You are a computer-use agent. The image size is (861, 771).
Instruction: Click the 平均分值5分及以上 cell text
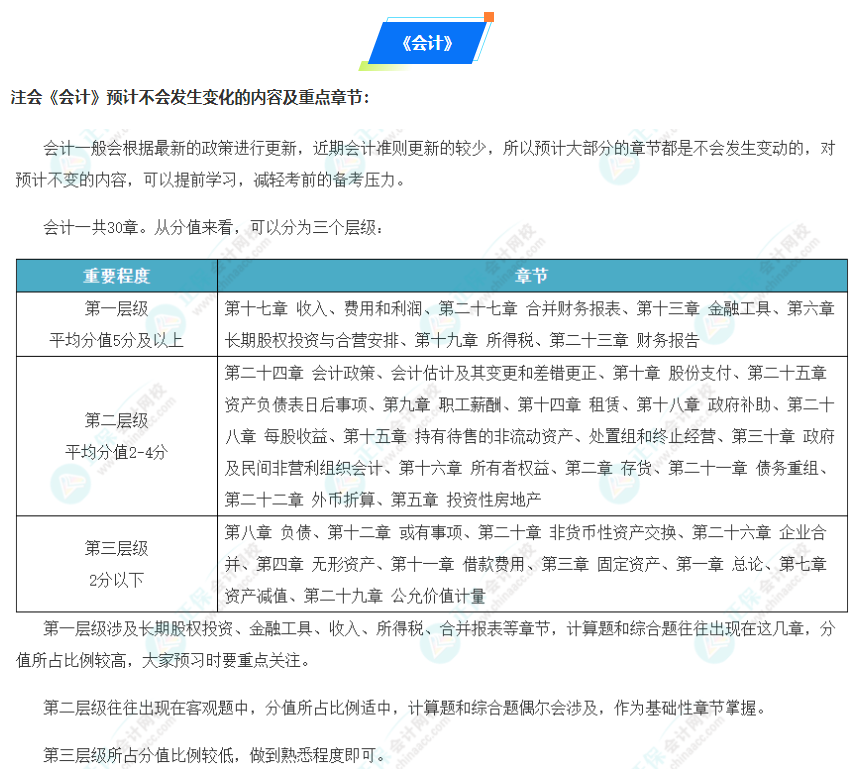click(x=116, y=340)
